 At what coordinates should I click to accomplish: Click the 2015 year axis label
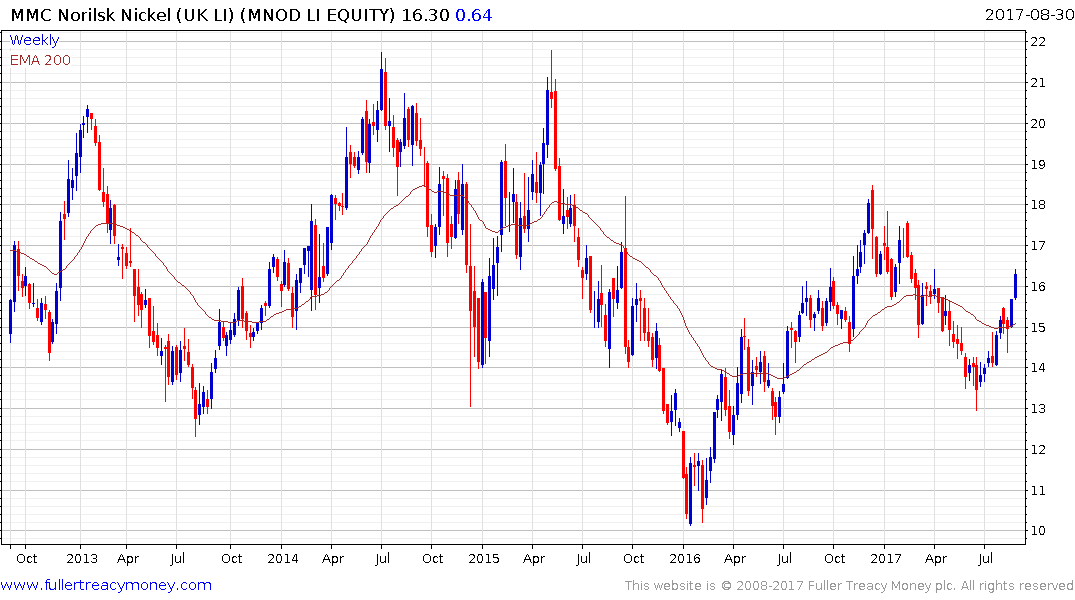(x=484, y=558)
